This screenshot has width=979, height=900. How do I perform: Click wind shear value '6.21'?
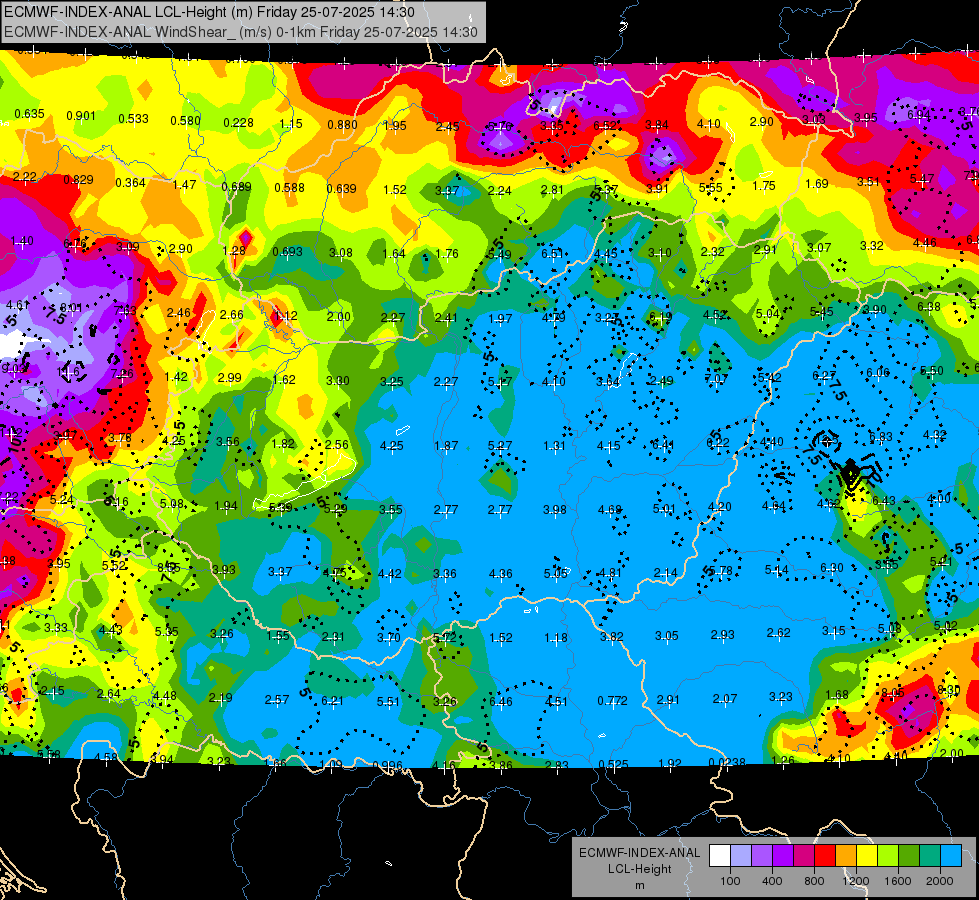332,701
